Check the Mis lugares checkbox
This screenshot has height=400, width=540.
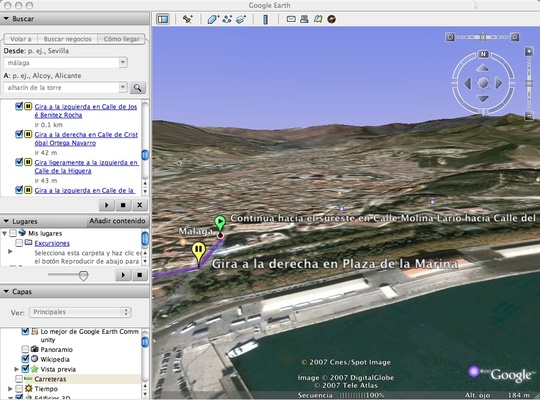(13, 233)
